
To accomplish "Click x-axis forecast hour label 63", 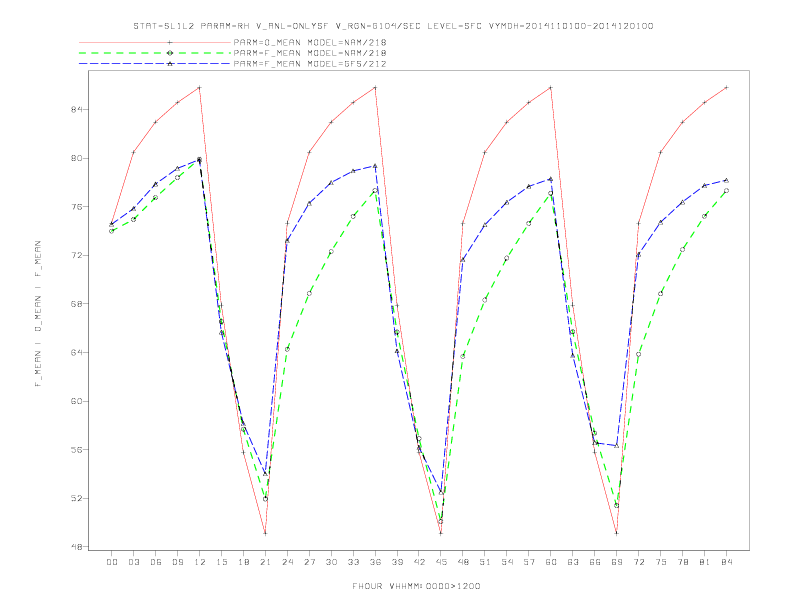I will (573, 562).
